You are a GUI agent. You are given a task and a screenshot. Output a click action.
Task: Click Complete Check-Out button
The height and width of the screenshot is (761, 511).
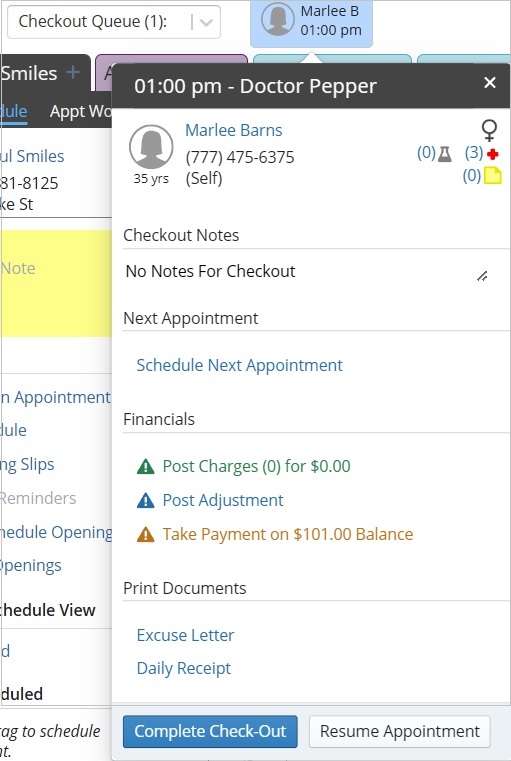[x=210, y=731]
